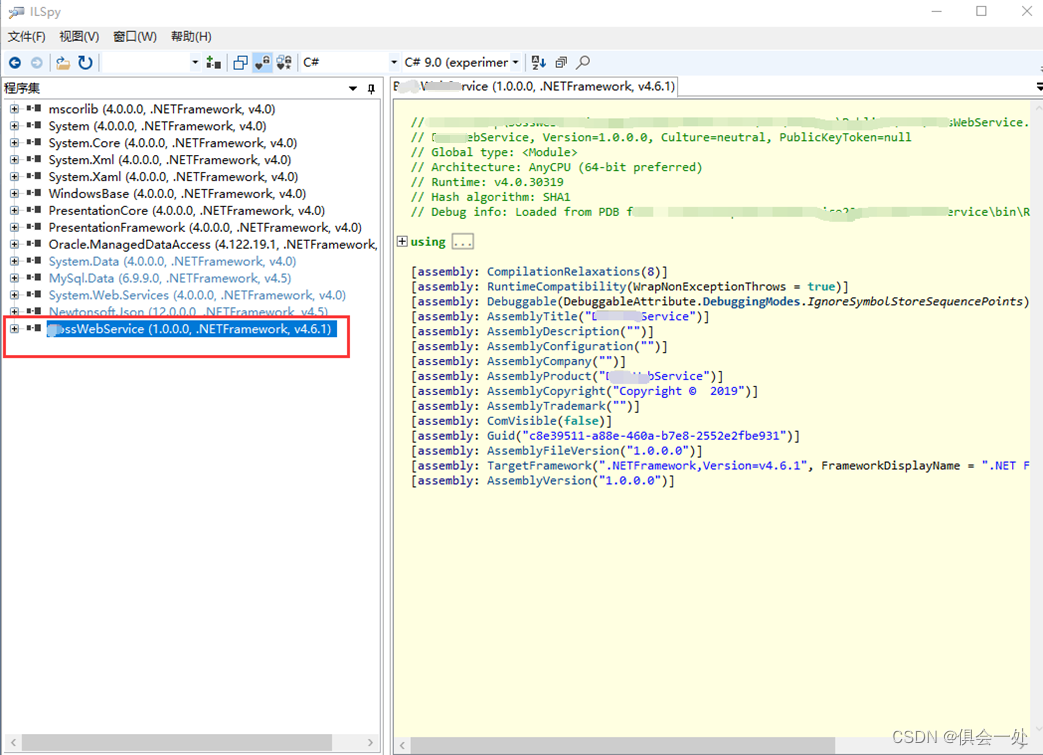This screenshot has height=755, width=1043.
Task: Reload assemblies with the refresh icon
Action: [86, 63]
